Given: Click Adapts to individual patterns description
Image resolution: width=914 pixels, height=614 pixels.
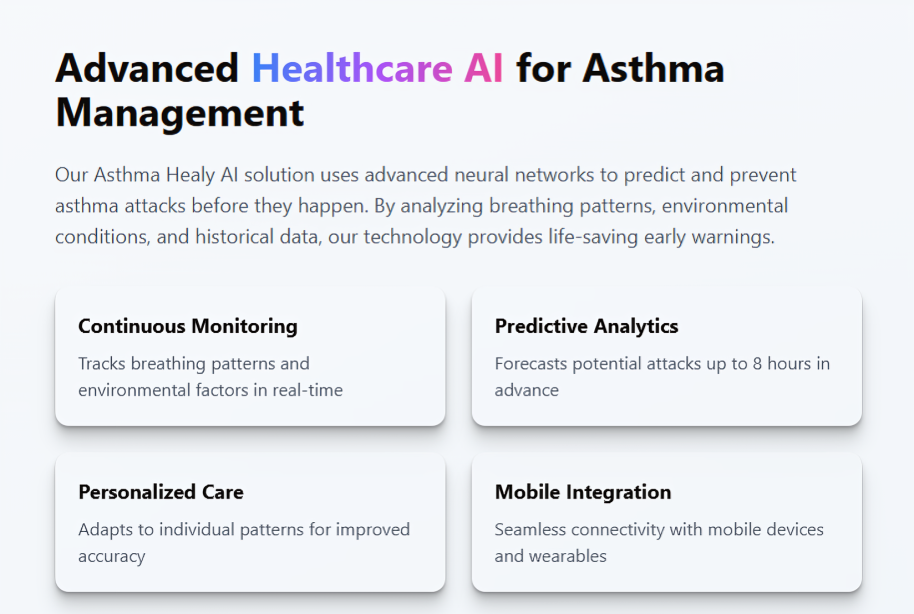Looking at the screenshot, I should pos(244,542).
